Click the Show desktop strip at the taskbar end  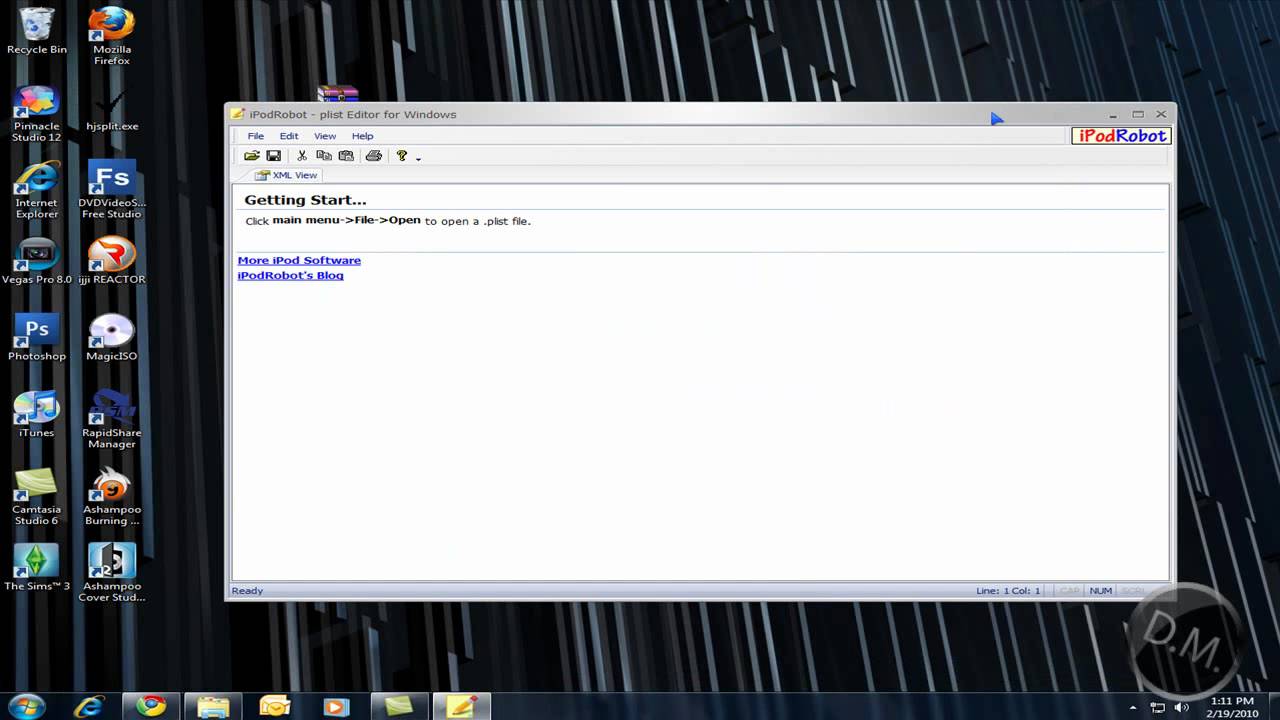1272,706
